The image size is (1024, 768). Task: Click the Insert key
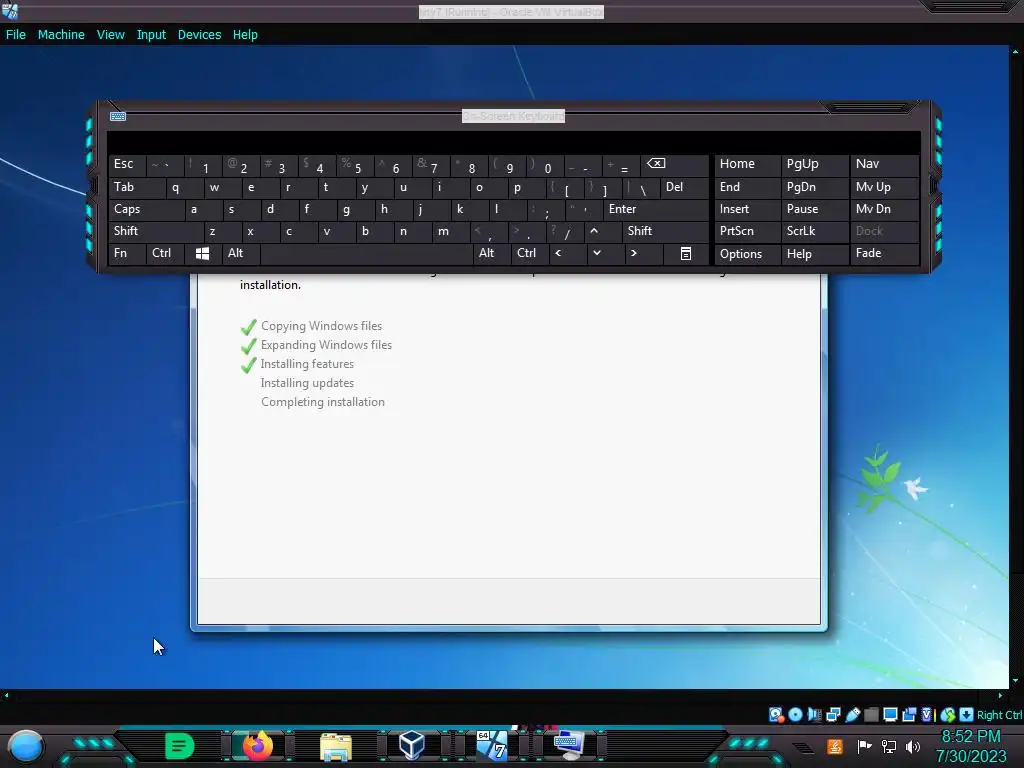[748, 210]
